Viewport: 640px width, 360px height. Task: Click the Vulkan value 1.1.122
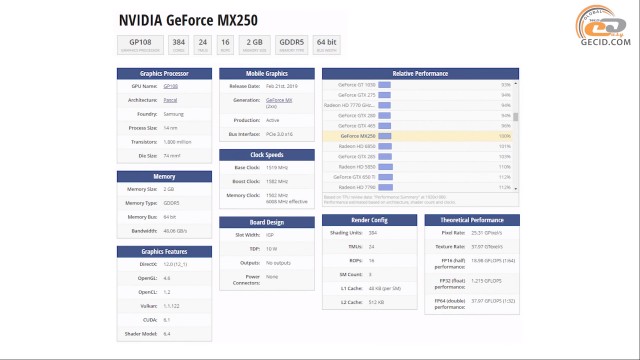(x=171, y=306)
